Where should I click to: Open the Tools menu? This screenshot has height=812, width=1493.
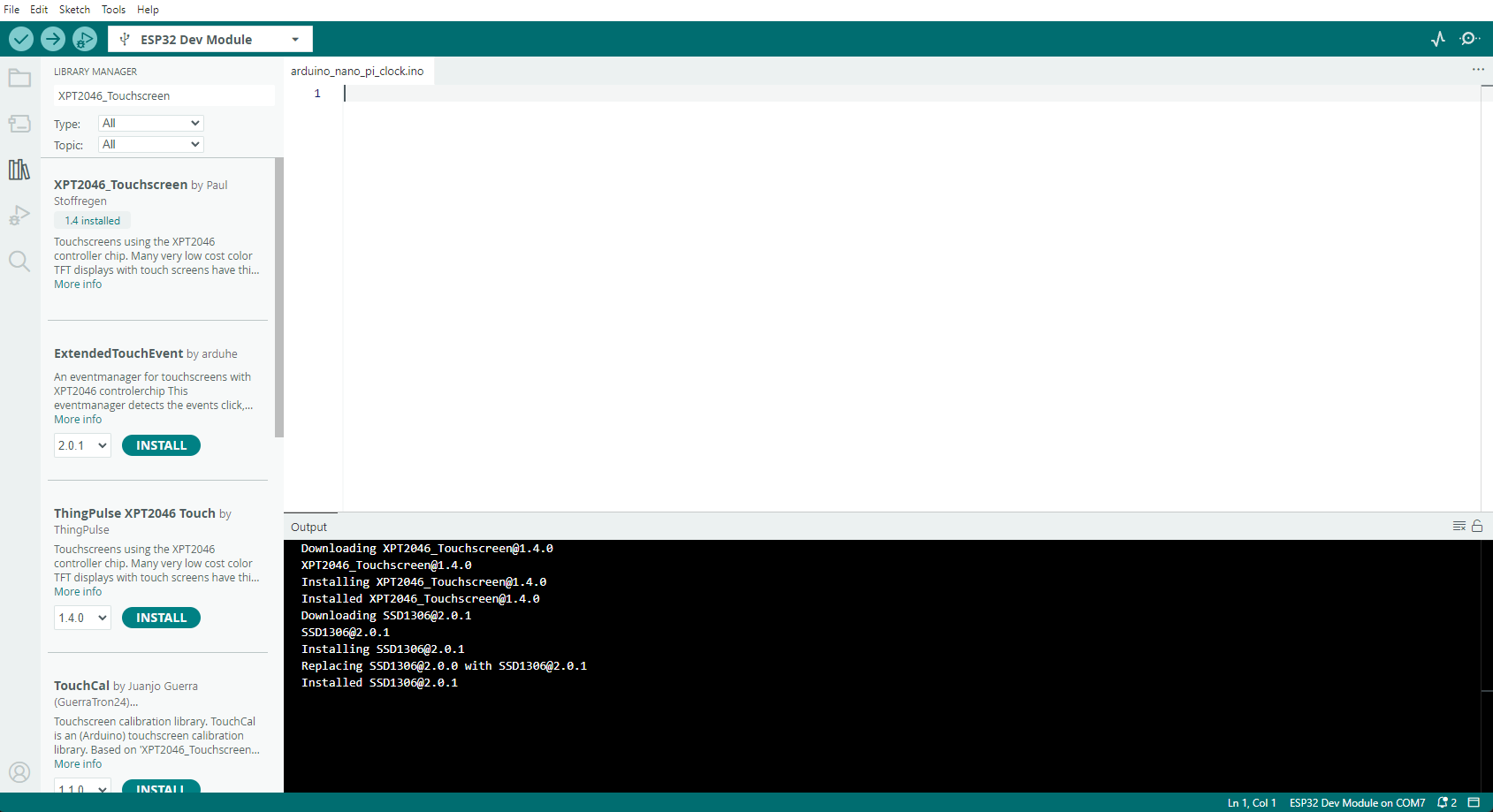click(113, 10)
